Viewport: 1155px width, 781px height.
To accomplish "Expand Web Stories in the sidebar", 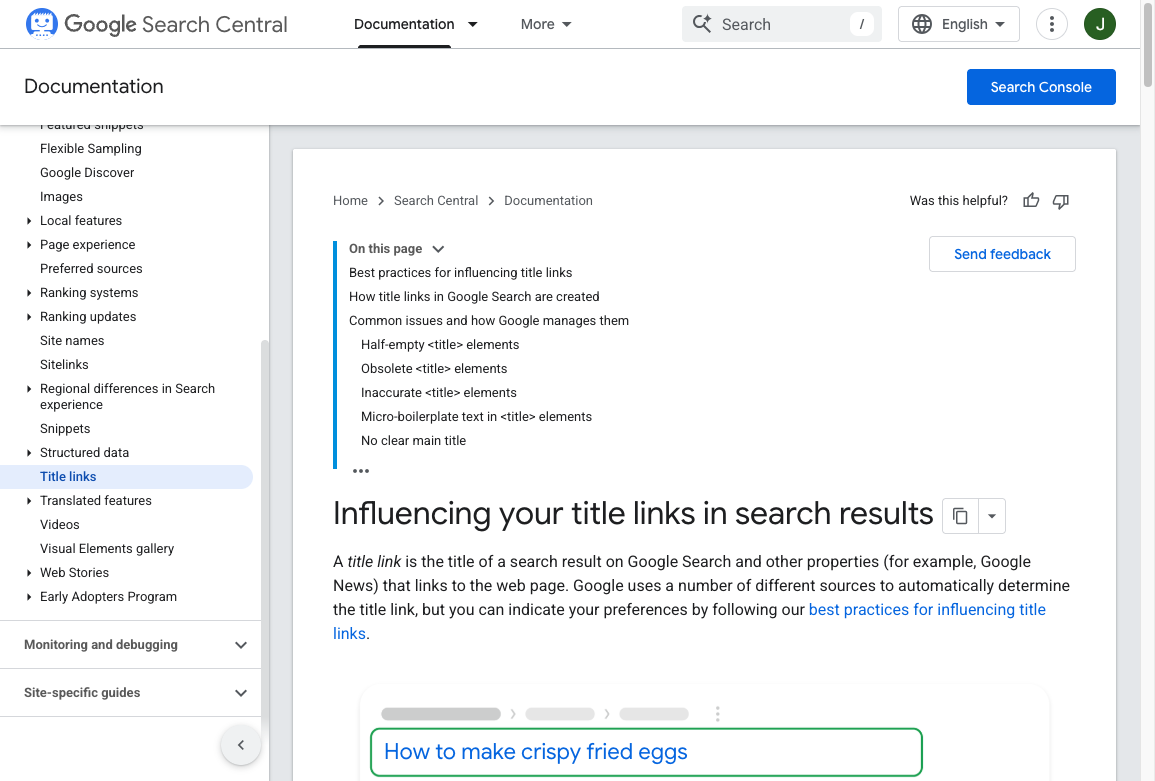I will (x=29, y=572).
